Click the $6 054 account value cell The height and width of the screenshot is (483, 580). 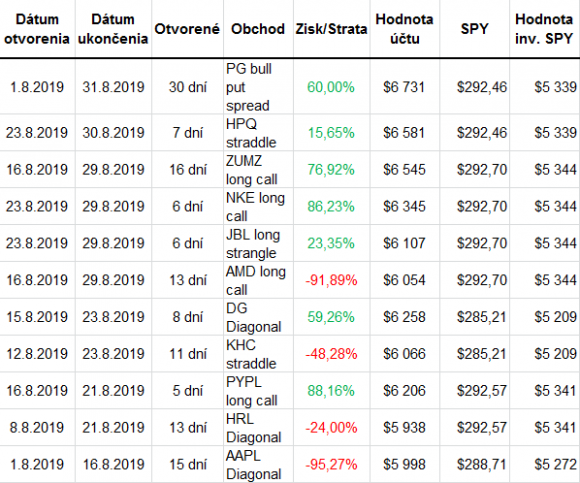coord(405,280)
